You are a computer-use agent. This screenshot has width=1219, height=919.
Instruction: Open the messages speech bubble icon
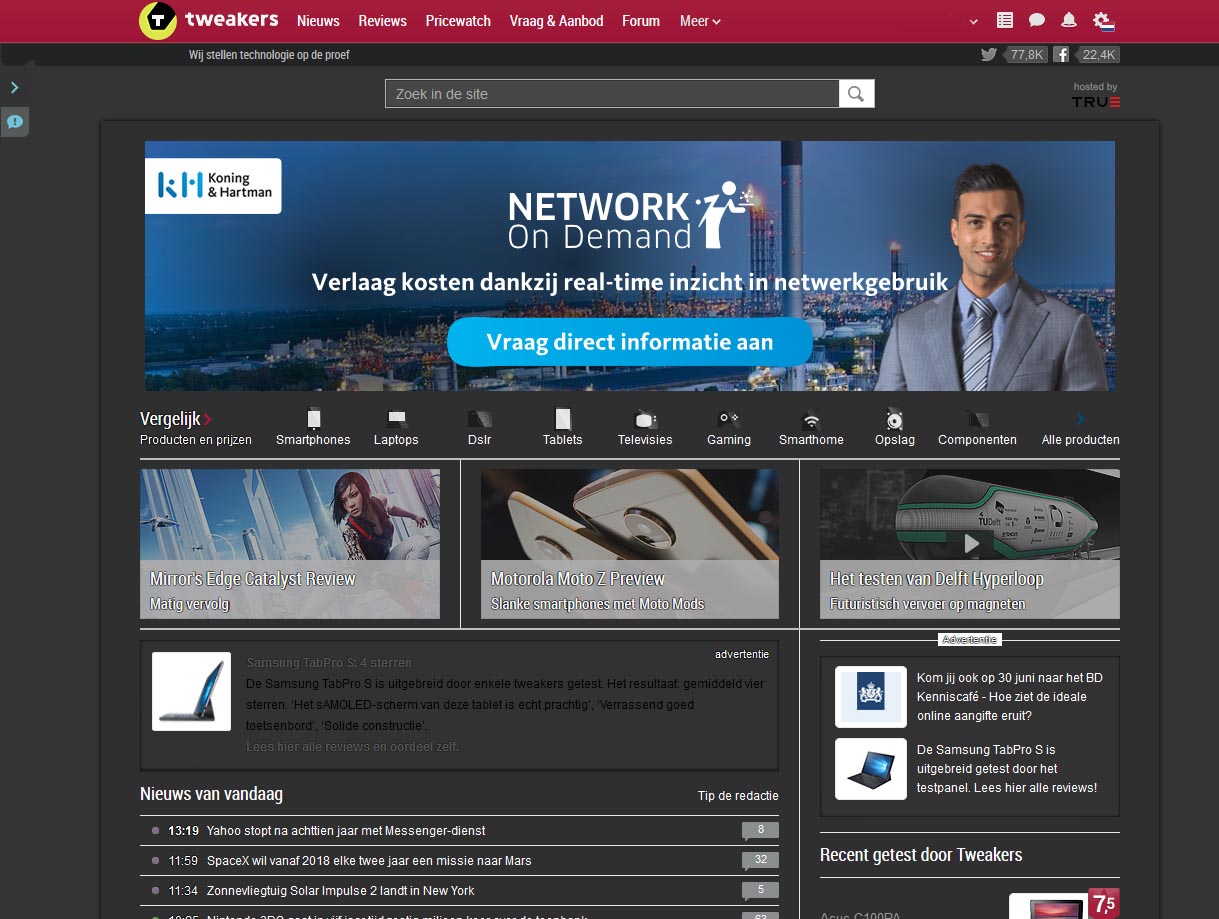click(1037, 20)
